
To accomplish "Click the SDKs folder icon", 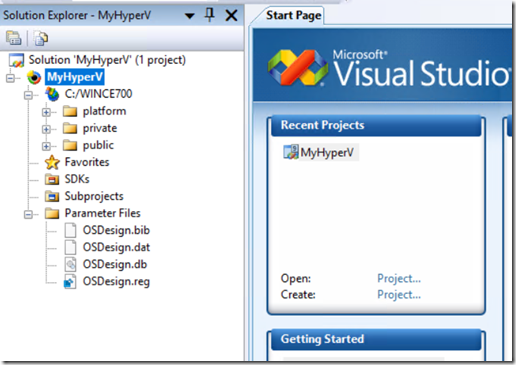I will click(52, 179).
